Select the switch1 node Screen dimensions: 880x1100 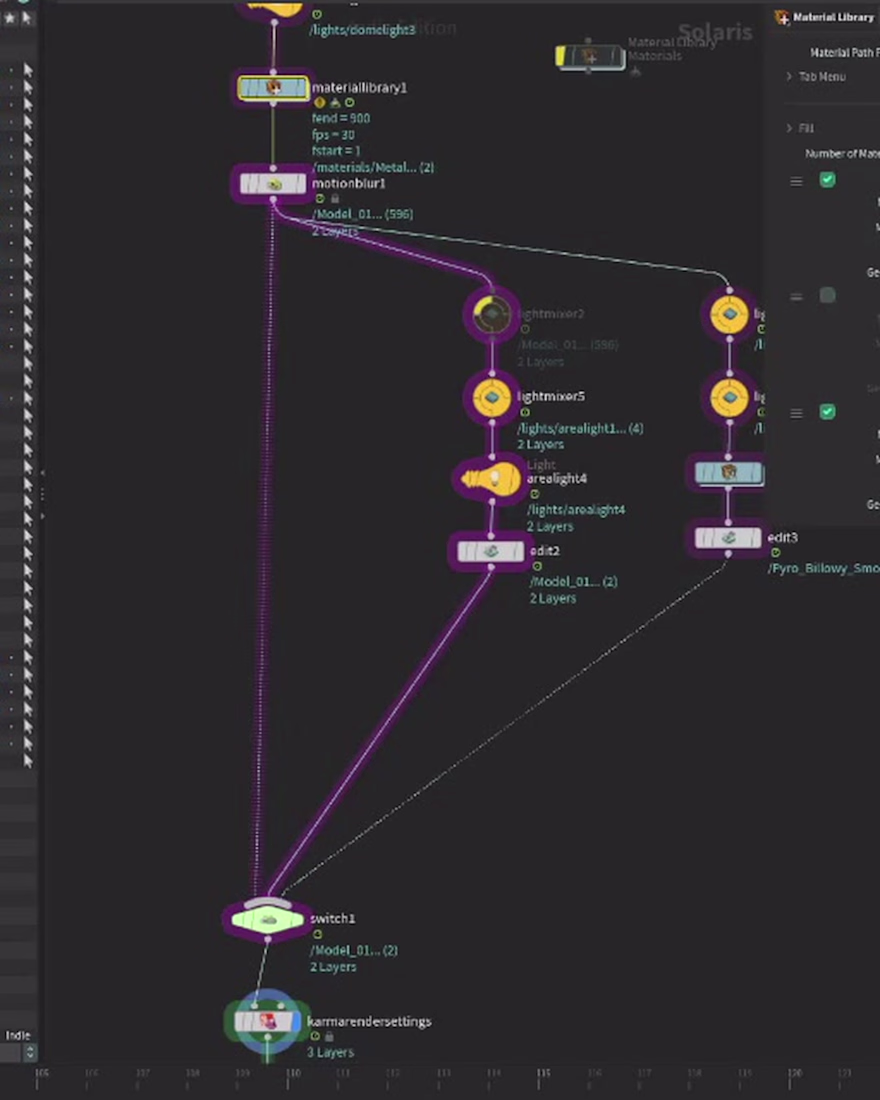267,920
